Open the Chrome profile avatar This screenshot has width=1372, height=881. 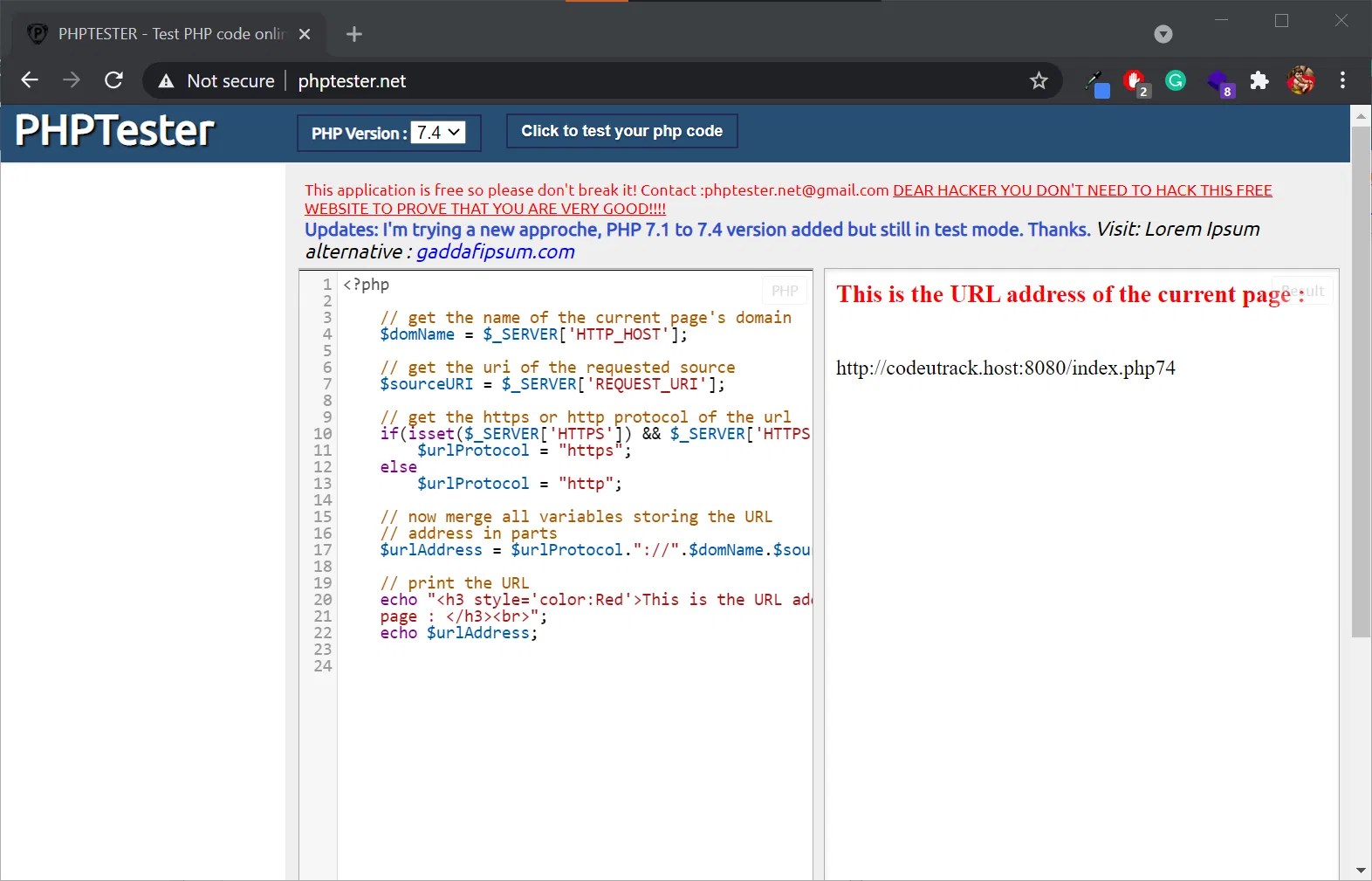(1300, 80)
